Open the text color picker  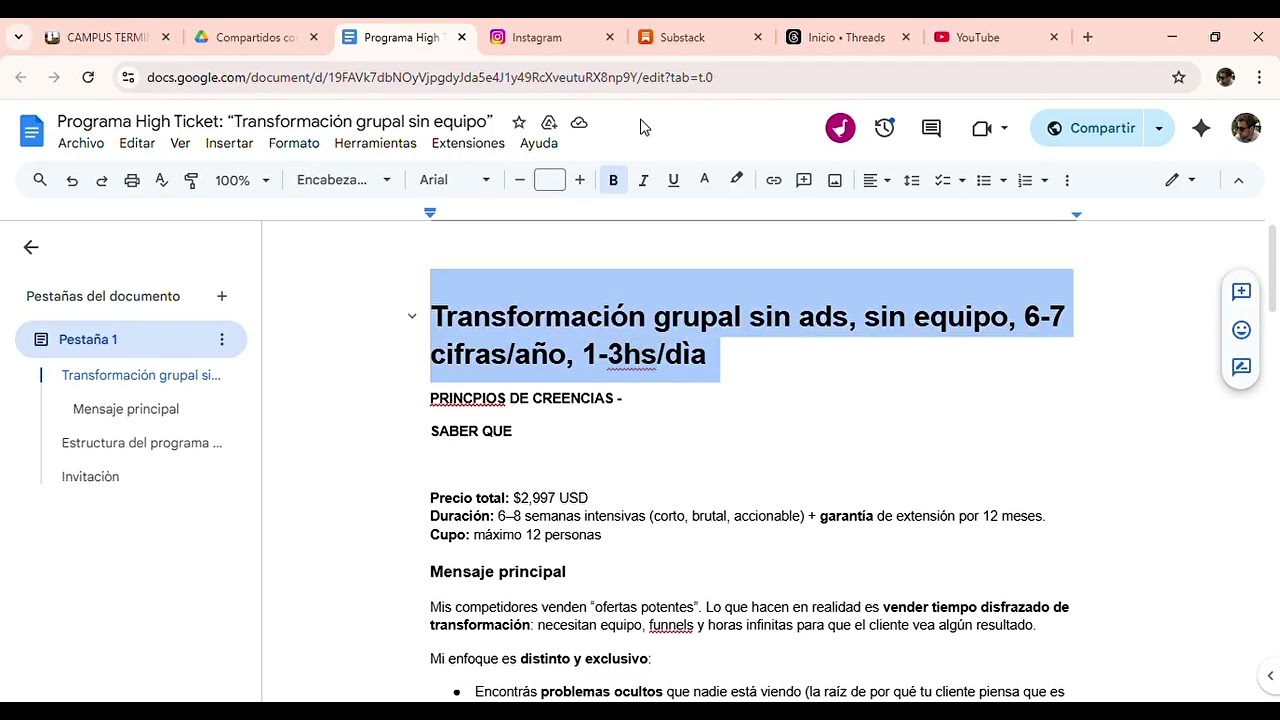click(704, 180)
